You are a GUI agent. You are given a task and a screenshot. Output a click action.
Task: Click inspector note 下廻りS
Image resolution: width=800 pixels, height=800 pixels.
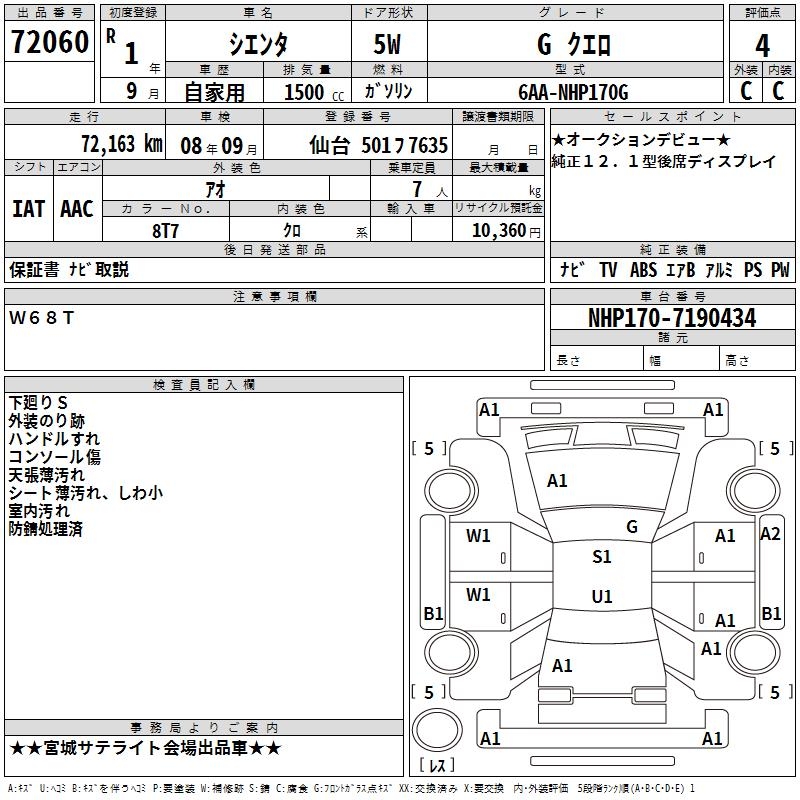tap(38, 403)
